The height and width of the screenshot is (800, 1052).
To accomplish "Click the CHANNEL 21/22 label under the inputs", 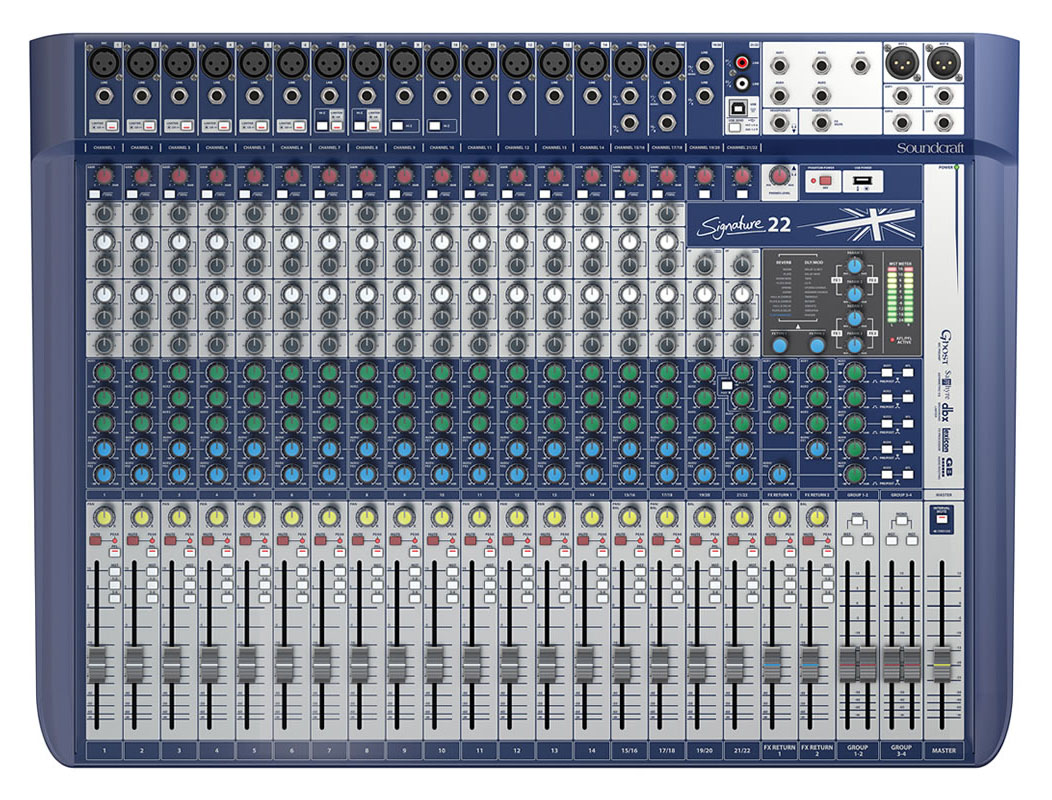I will [x=741, y=147].
